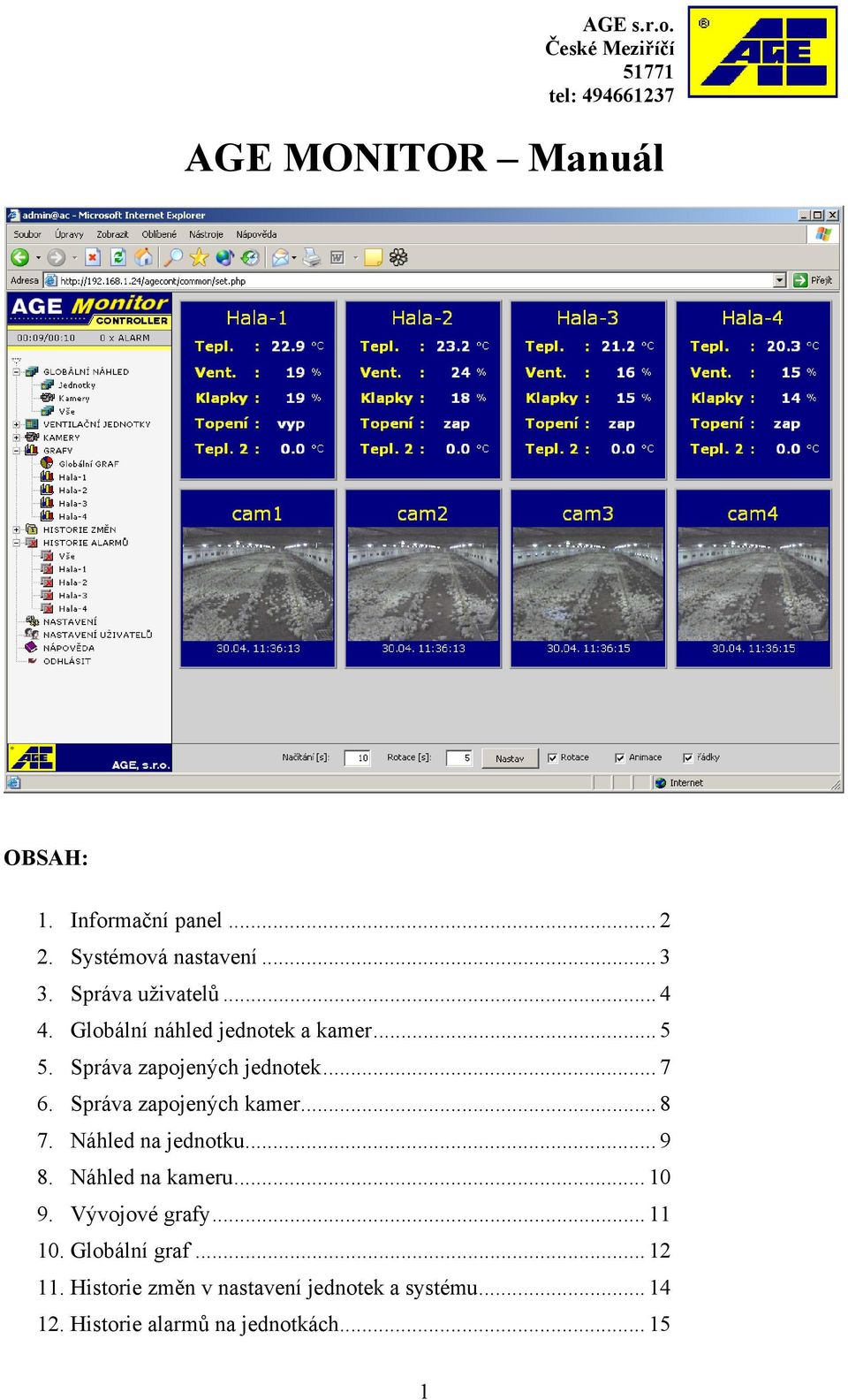Screen dimensions: 848x1400
Task: Toggle the řádky checkbox
Action: pos(687,758)
